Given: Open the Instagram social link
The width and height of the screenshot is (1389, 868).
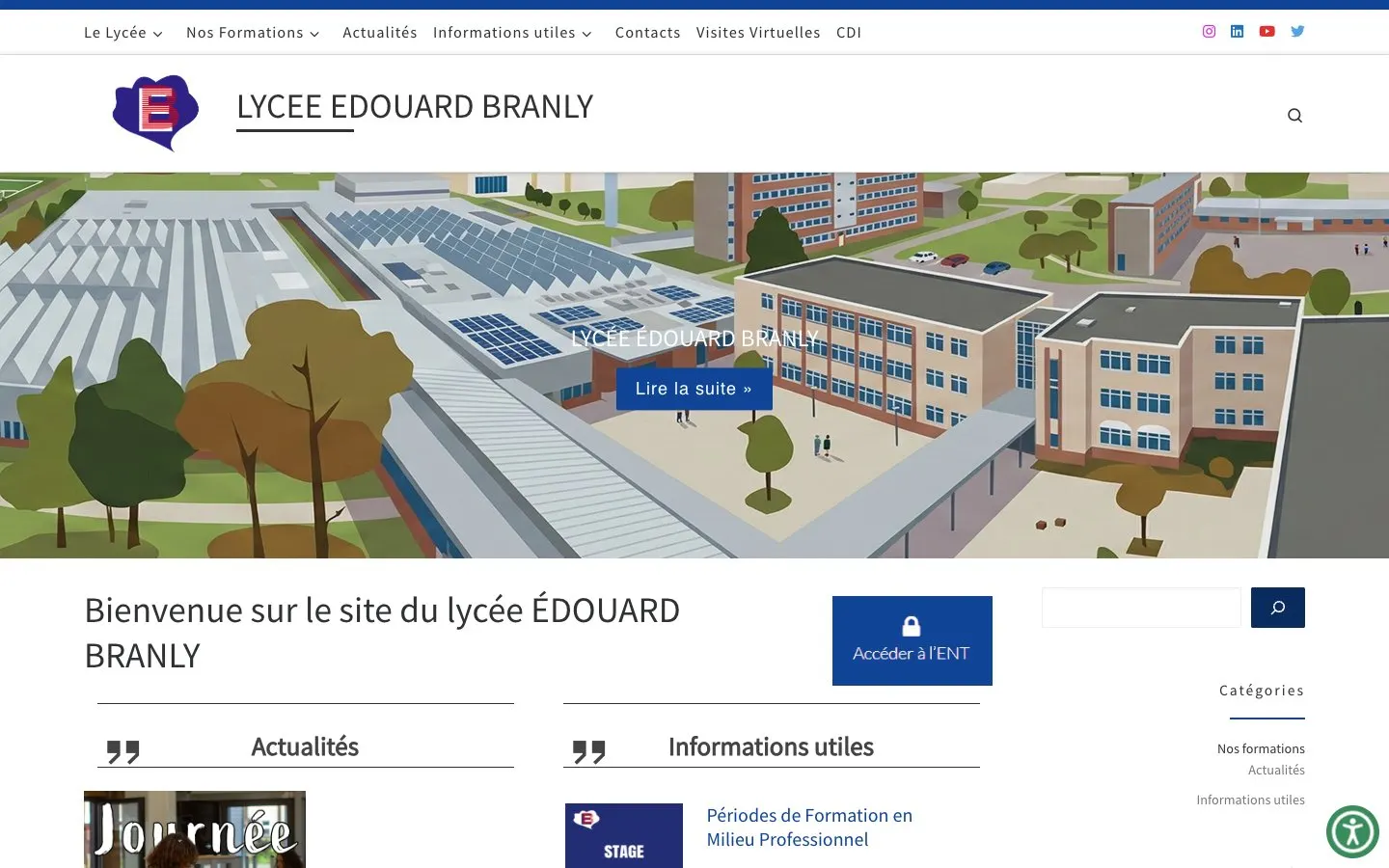Looking at the screenshot, I should coord(1209,31).
